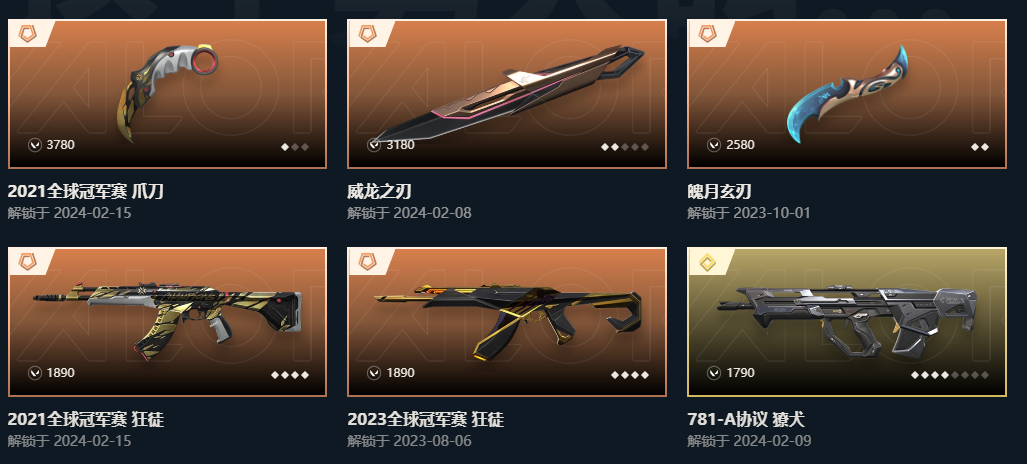Click the VP currency icon beside 1790

point(714,373)
